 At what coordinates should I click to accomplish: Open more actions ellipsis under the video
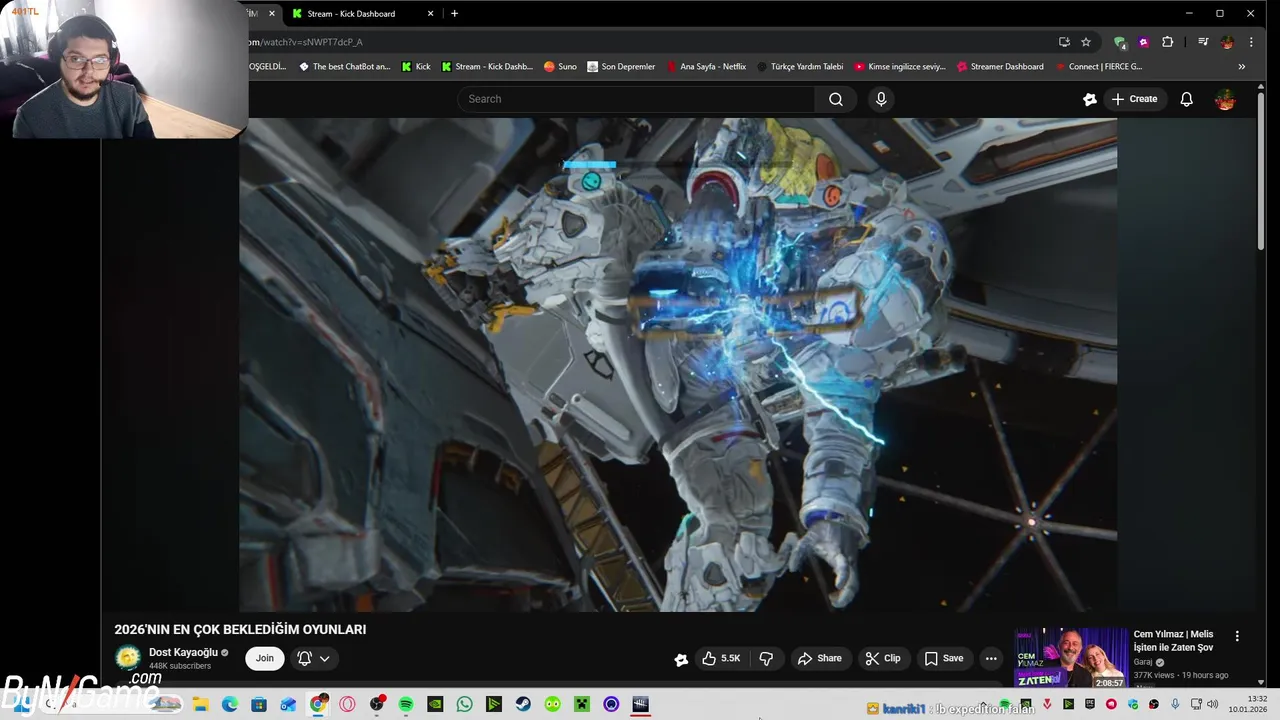tap(991, 658)
